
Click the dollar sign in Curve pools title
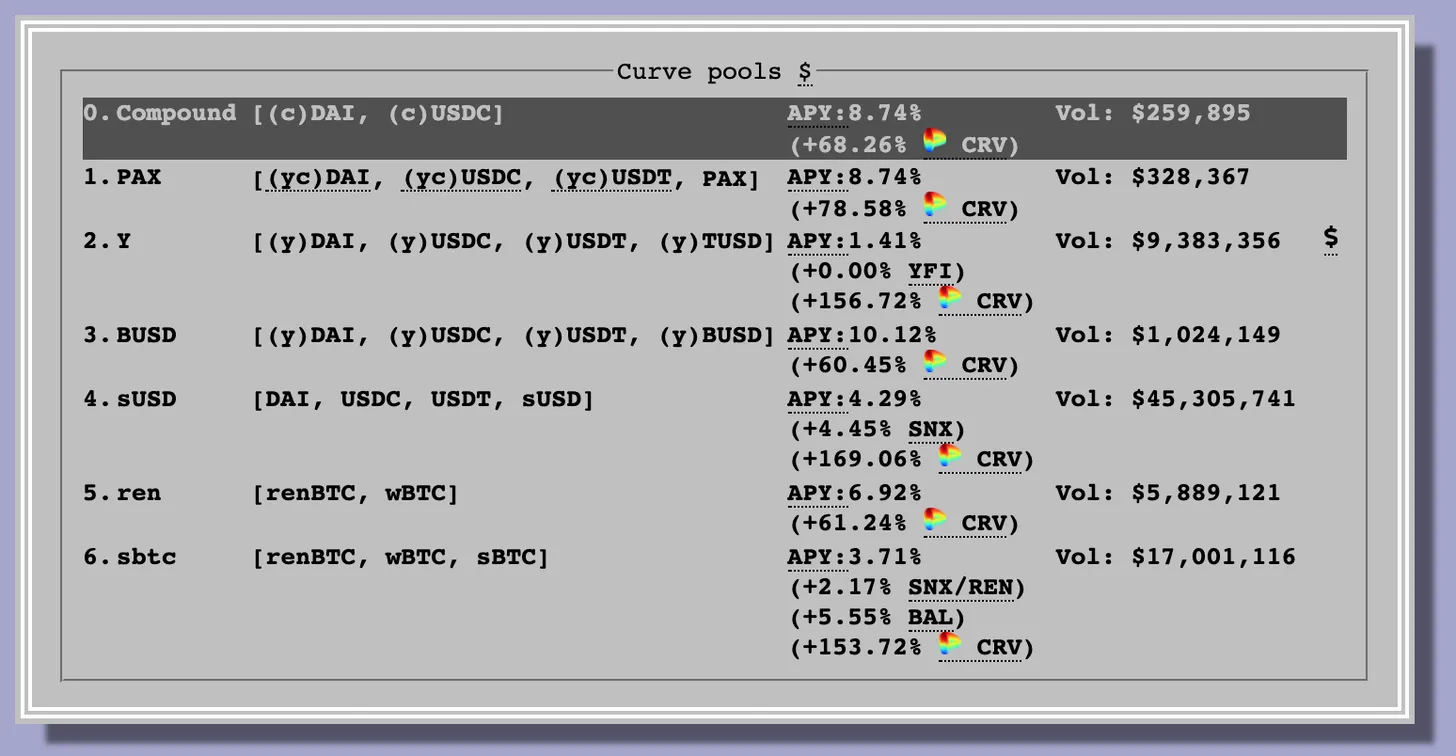805,72
